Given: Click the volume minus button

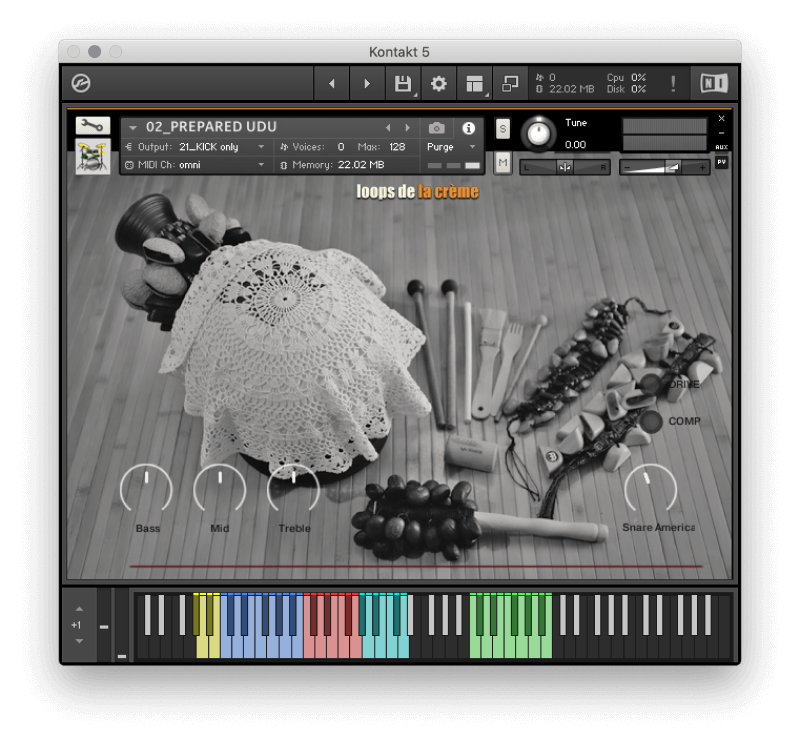Looking at the screenshot, I should tap(628, 167).
